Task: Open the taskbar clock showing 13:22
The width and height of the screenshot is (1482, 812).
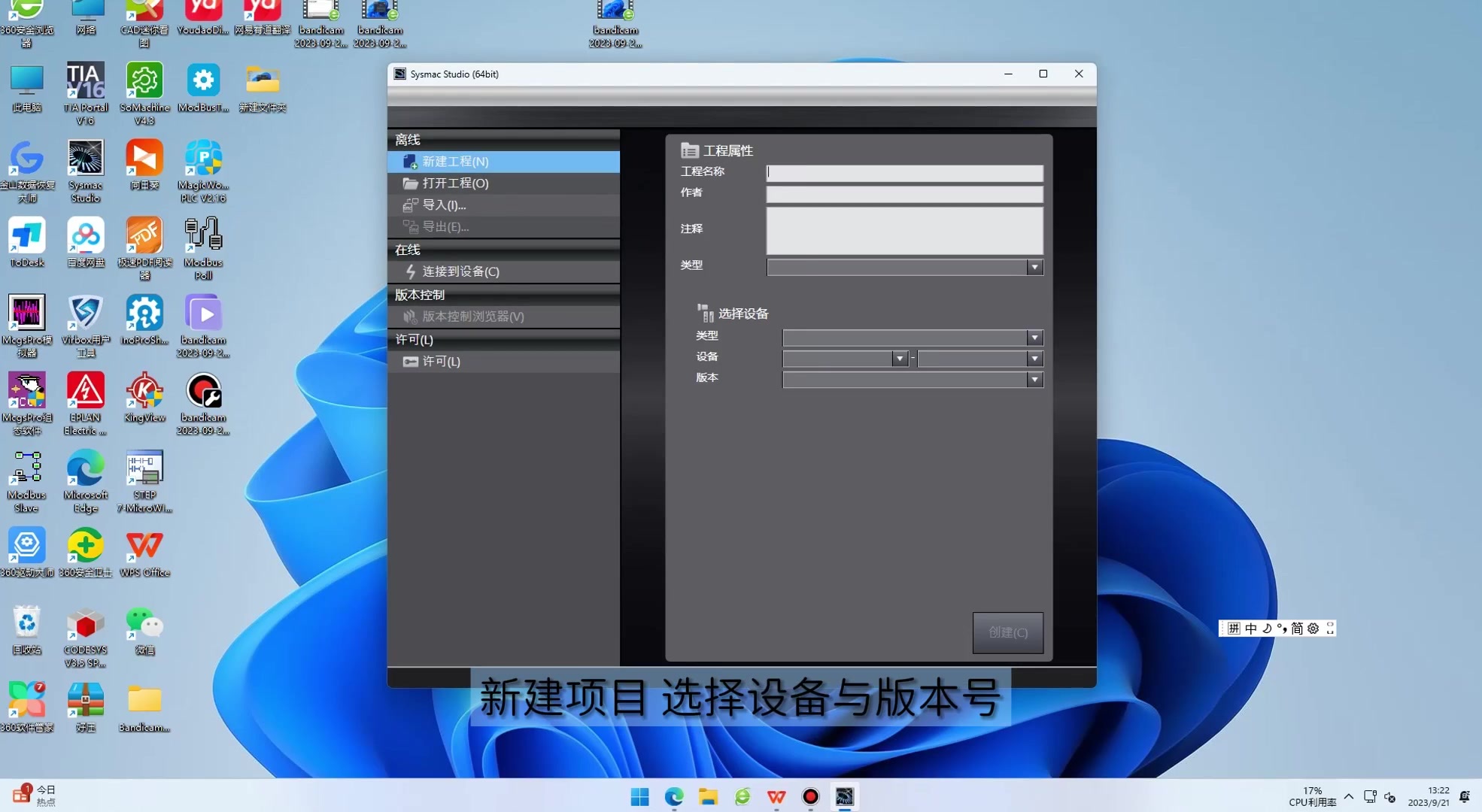Action: click(1429, 796)
